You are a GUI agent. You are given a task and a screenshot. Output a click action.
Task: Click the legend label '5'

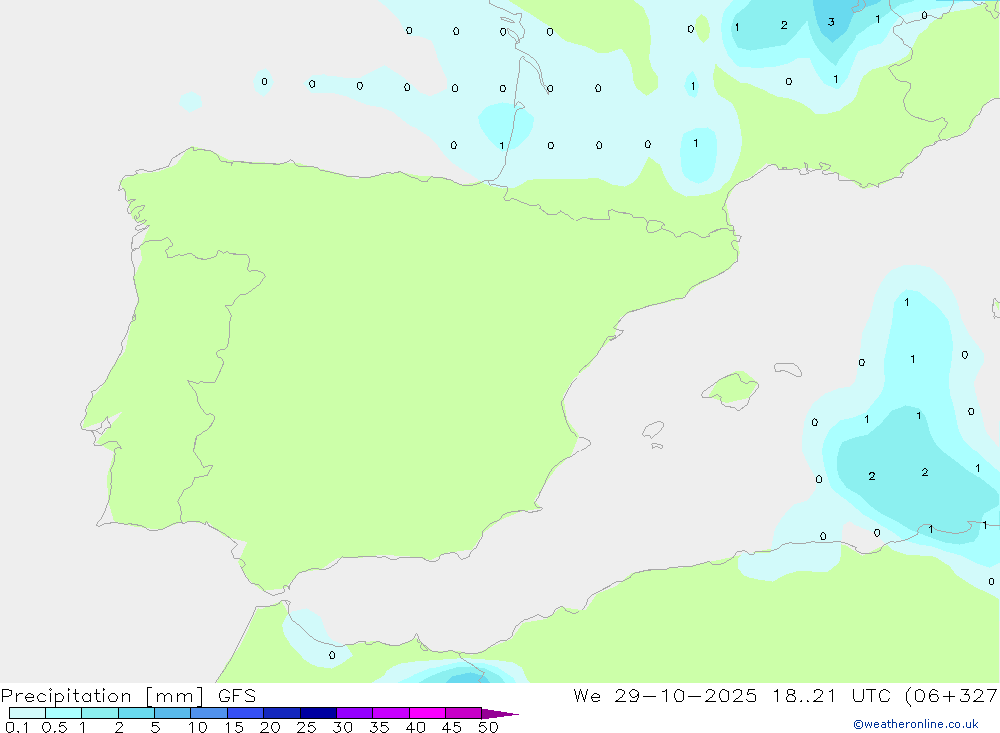(x=155, y=727)
